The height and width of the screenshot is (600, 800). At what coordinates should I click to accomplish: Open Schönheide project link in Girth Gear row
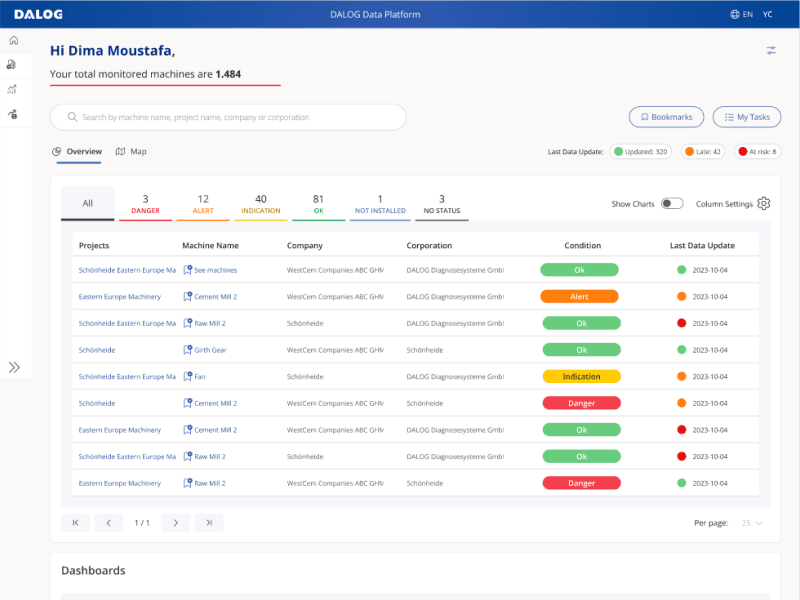coord(97,350)
